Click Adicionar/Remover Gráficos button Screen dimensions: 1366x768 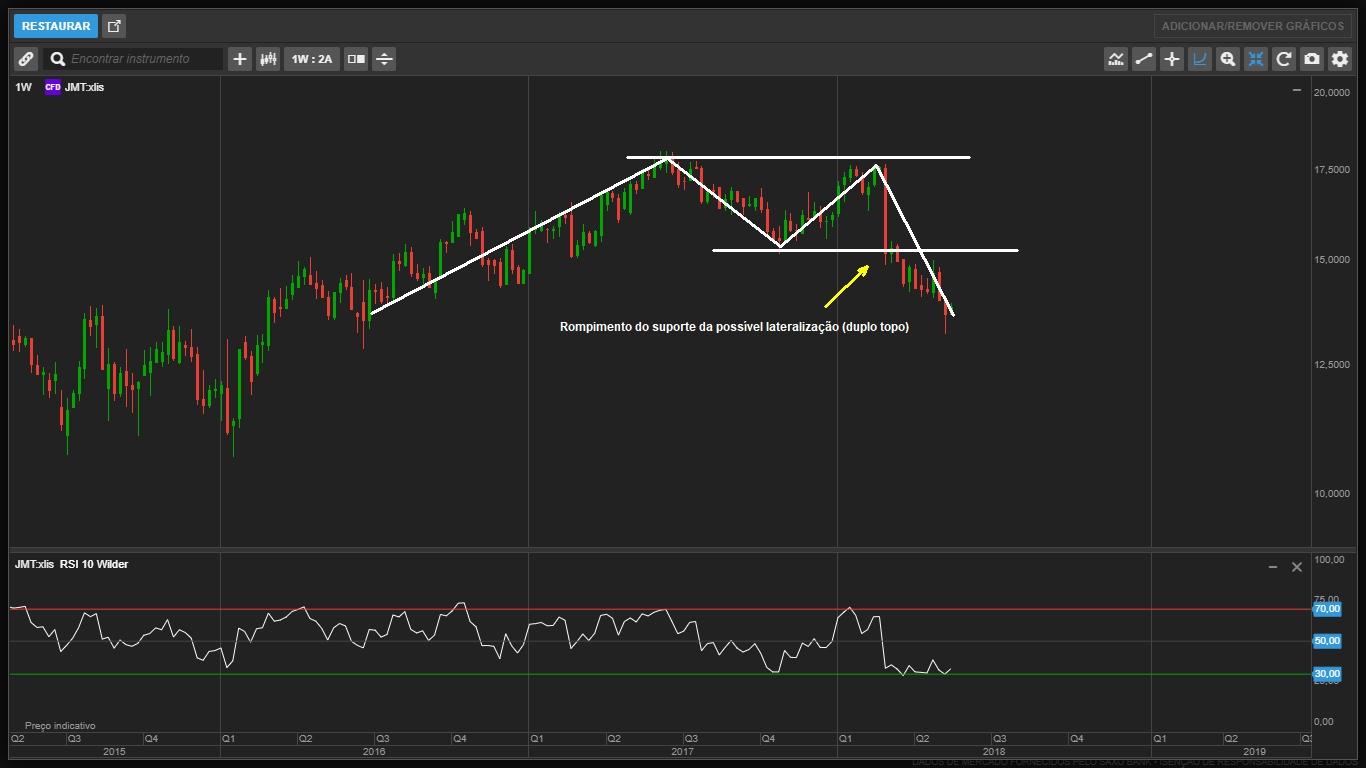[x=1252, y=26]
